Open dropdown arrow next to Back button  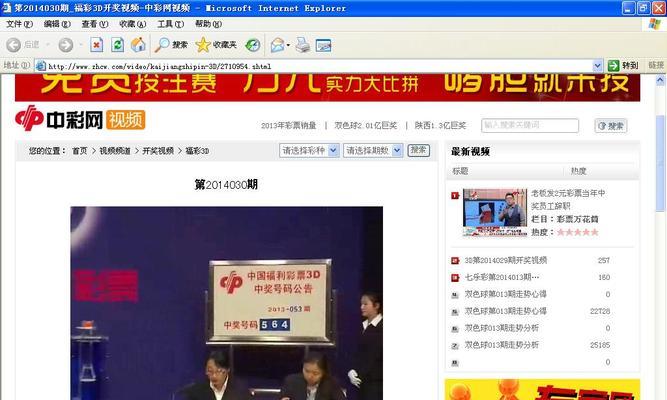pyautogui.click(x=48, y=45)
